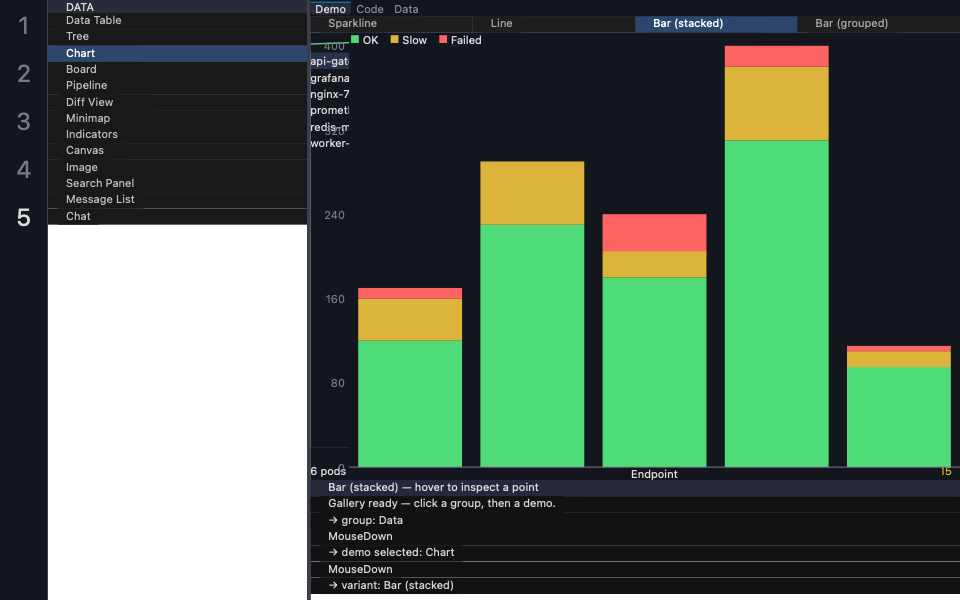Screen dimensions: 960x600
Task: Select group 2 in the left rail
Action: (x=24, y=74)
